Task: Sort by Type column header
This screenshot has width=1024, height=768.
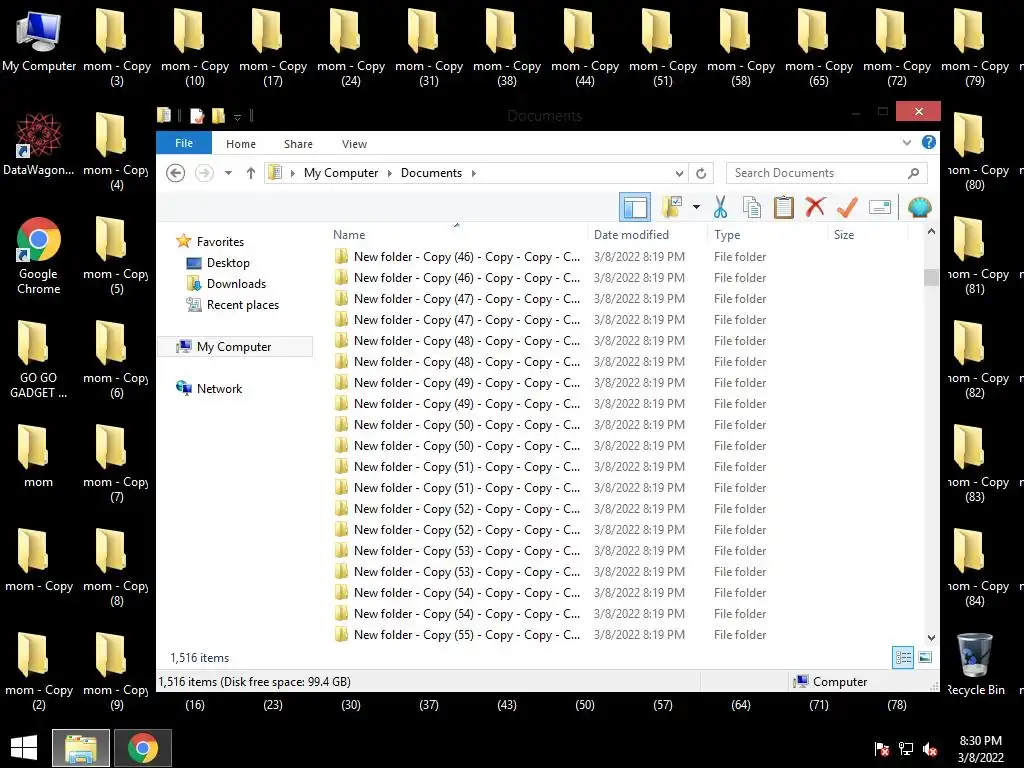Action: click(767, 234)
